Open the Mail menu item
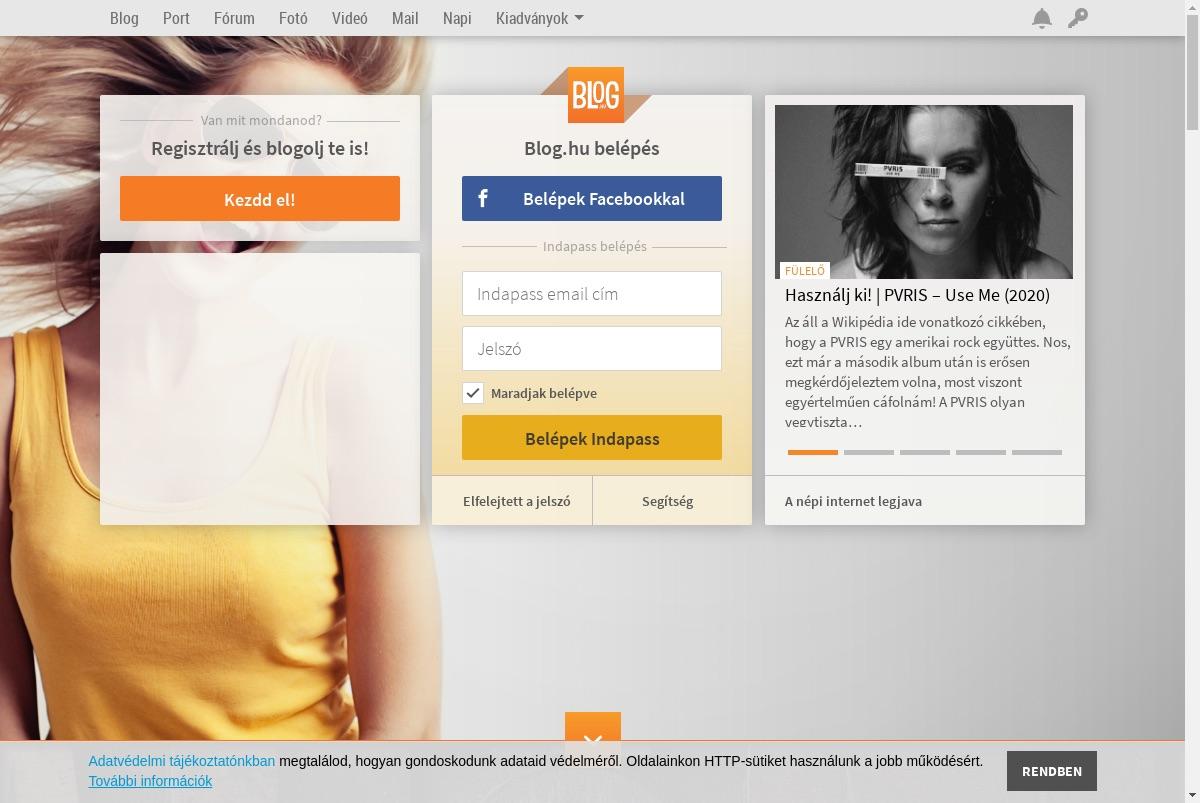The image size is (1200, 803). tap(405, 18)
